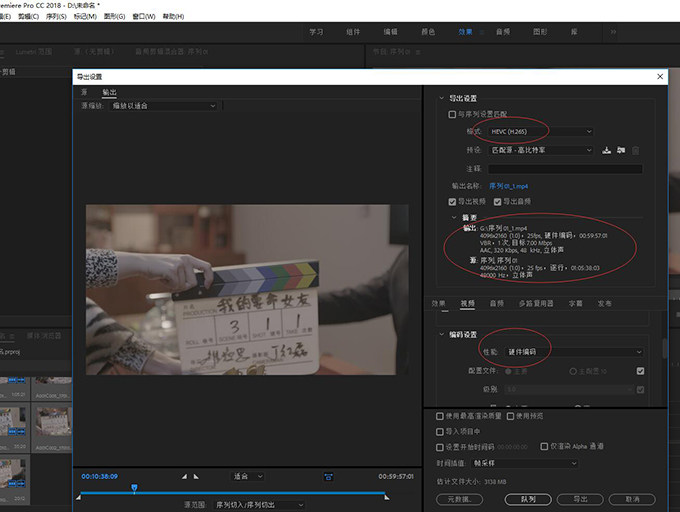Open 源范围 序列切入/序列切出 dropdown
The height and width of the screenshot is (512, 680).
tap(259, 505)
